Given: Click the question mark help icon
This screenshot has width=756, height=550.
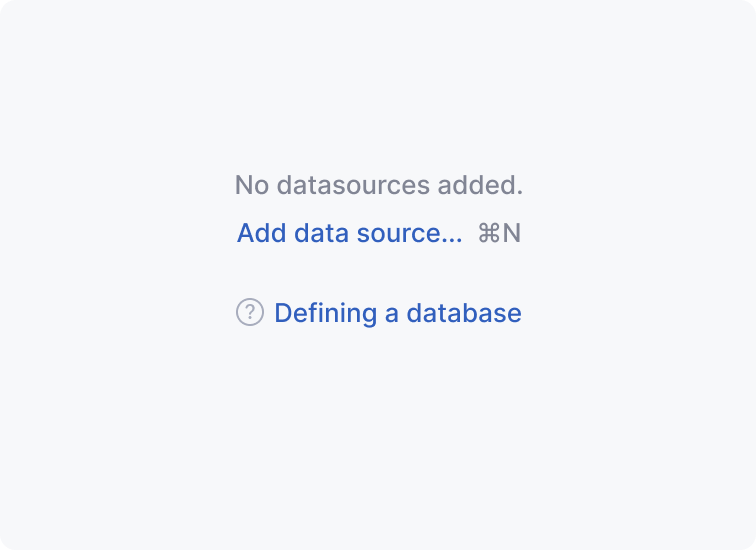Looking at the screenshot, I should tap(249, 313).
